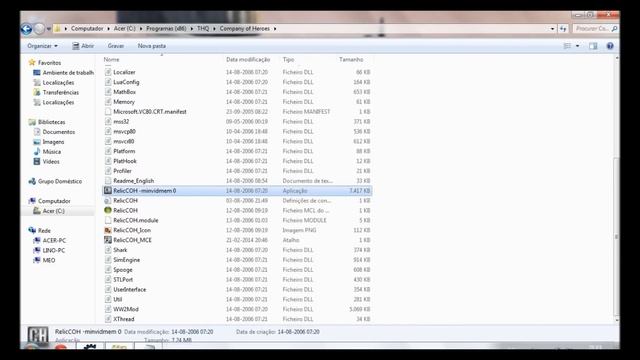Select the mss32 DLL file icon
The height and width of the screenshot is (360, 640).
pyautogui.click(x=108, y=122)
